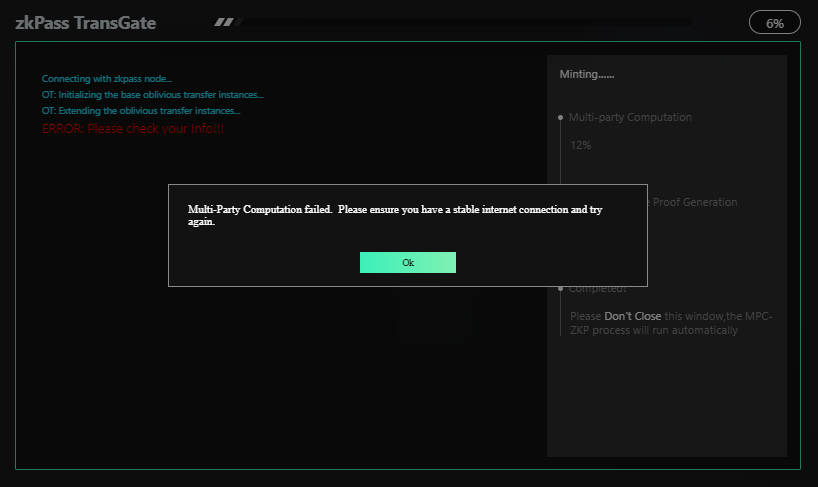Image resolution: width=818 pixels, height=487 pixels.
Task: Click the Multi-party Computation step
Action: (x=630, y=117)
